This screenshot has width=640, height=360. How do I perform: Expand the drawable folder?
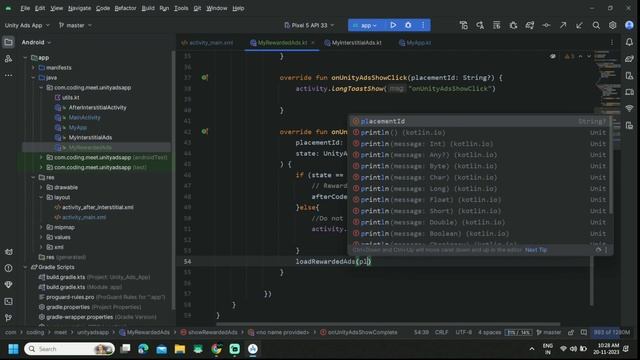pyautogui.click(x=41, y=187)
